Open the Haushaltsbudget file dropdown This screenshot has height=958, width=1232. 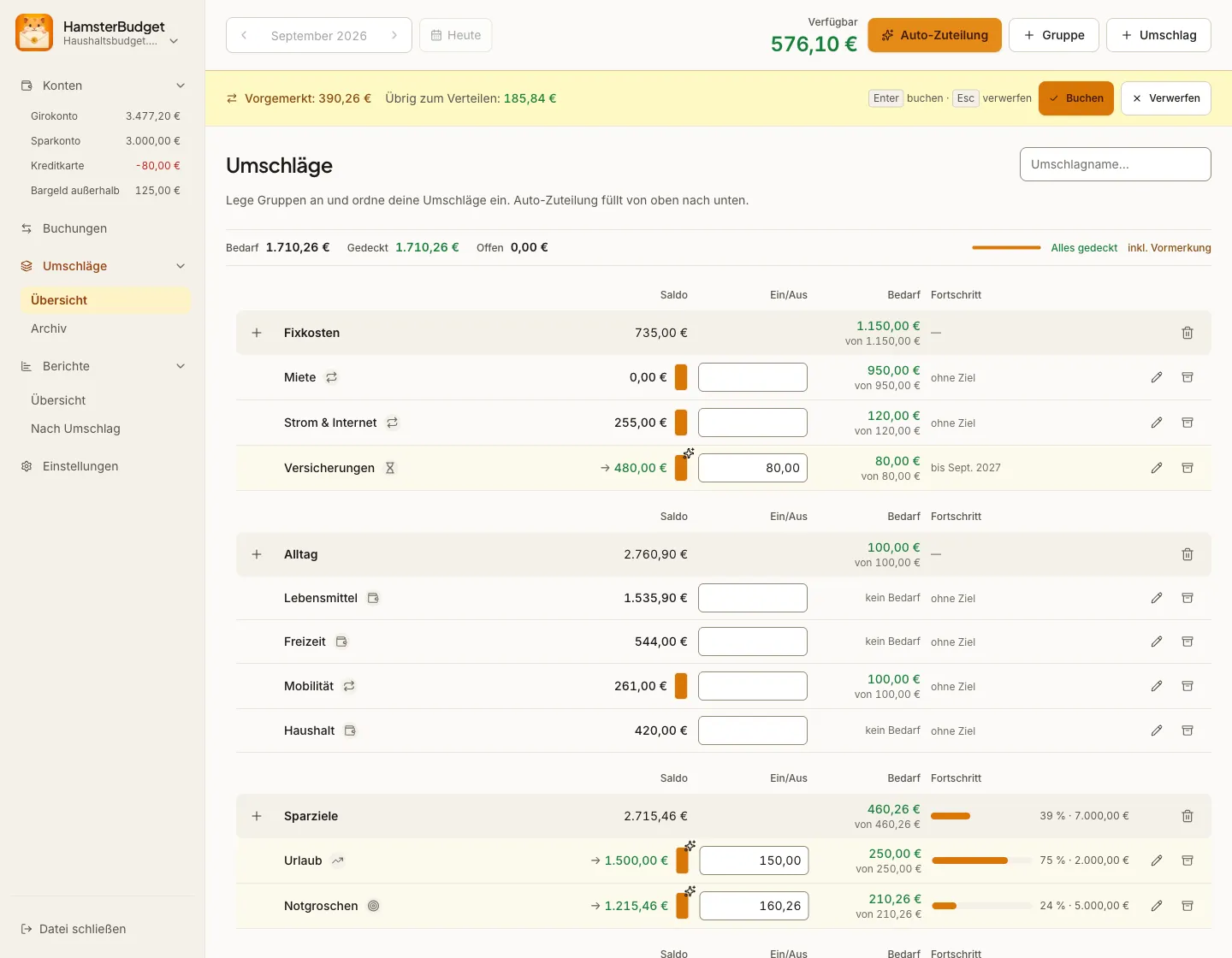pos(174,41)
